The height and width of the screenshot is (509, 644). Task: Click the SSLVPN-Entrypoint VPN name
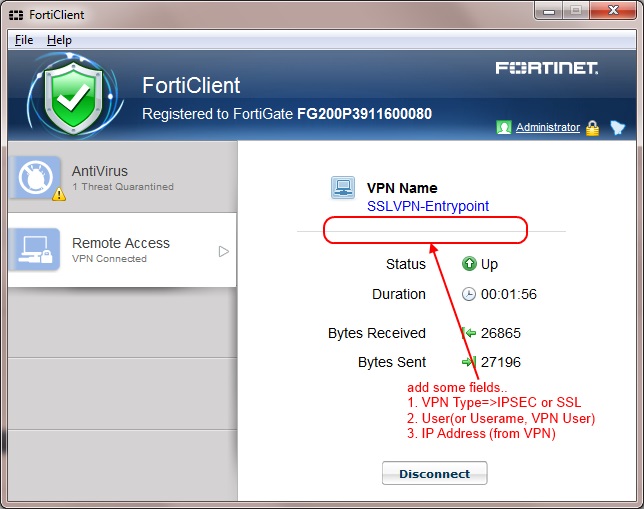click(428, 206)
